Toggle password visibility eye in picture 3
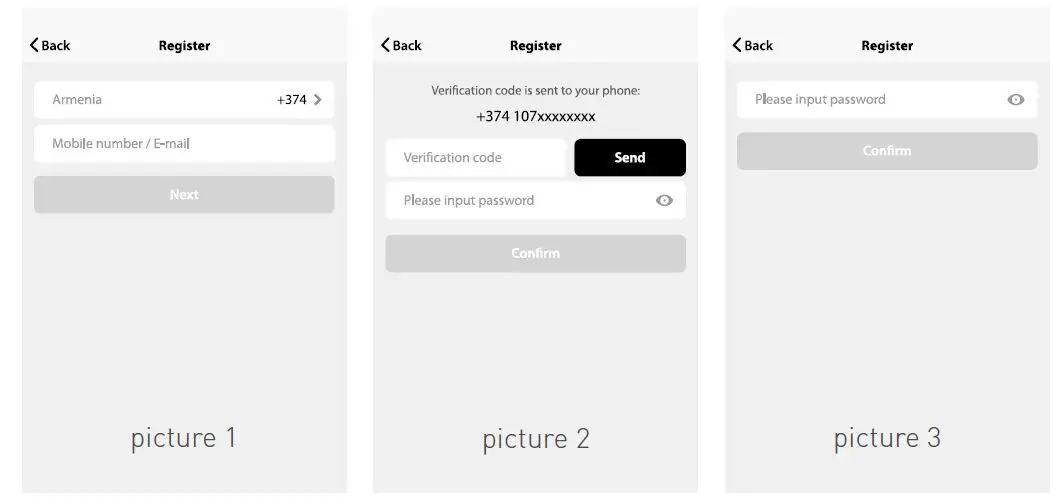Viewport: 1062px width, 504px height. (x=1016, y=99)
